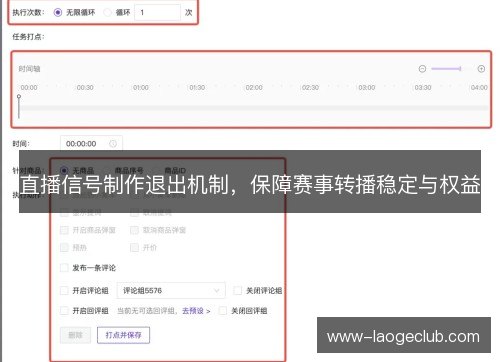The image size is (500, 362).
Task: Open time picker via clock icon
Action: [113, 144]
